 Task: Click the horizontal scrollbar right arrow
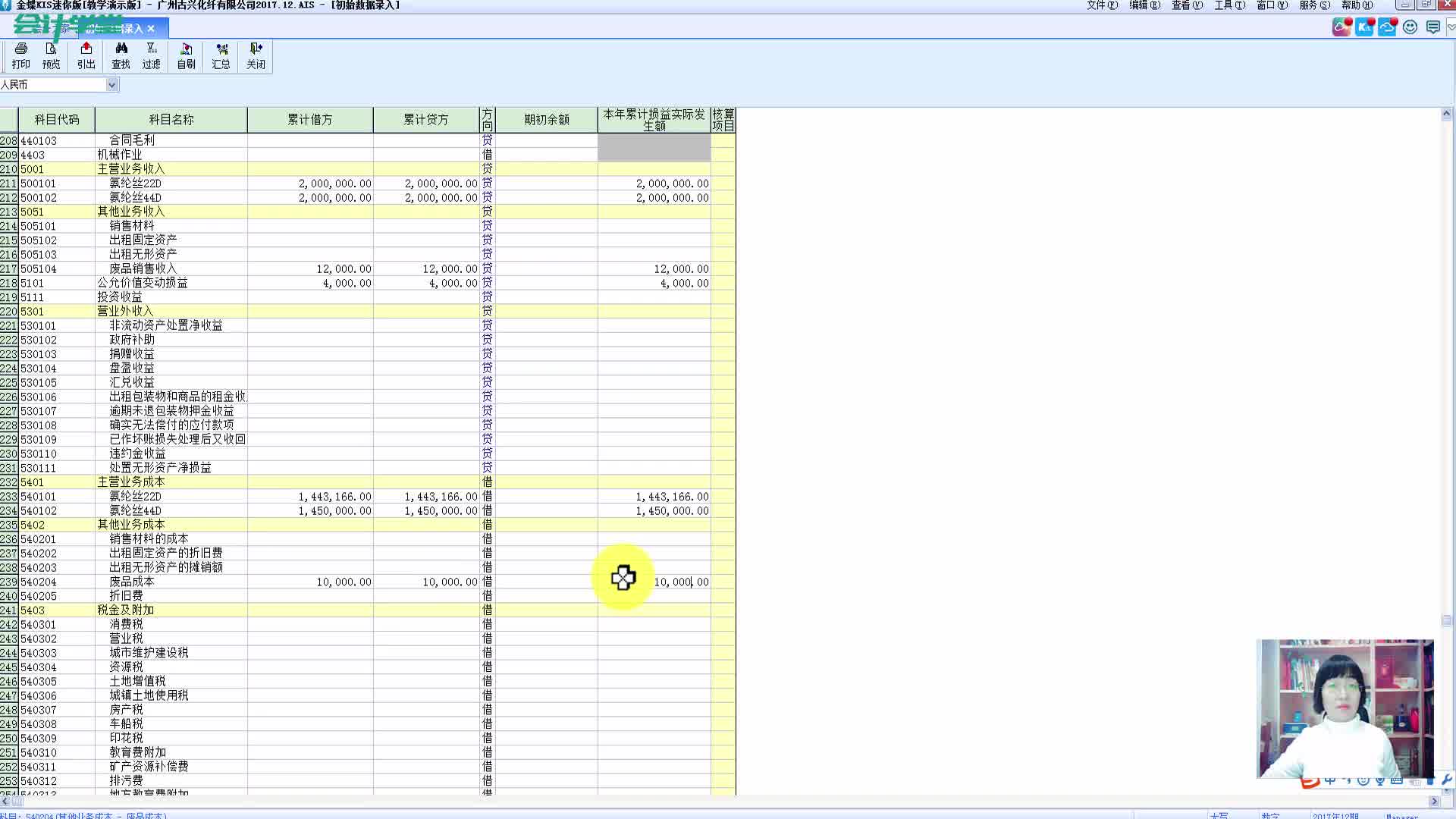[x=1434, y=801]
